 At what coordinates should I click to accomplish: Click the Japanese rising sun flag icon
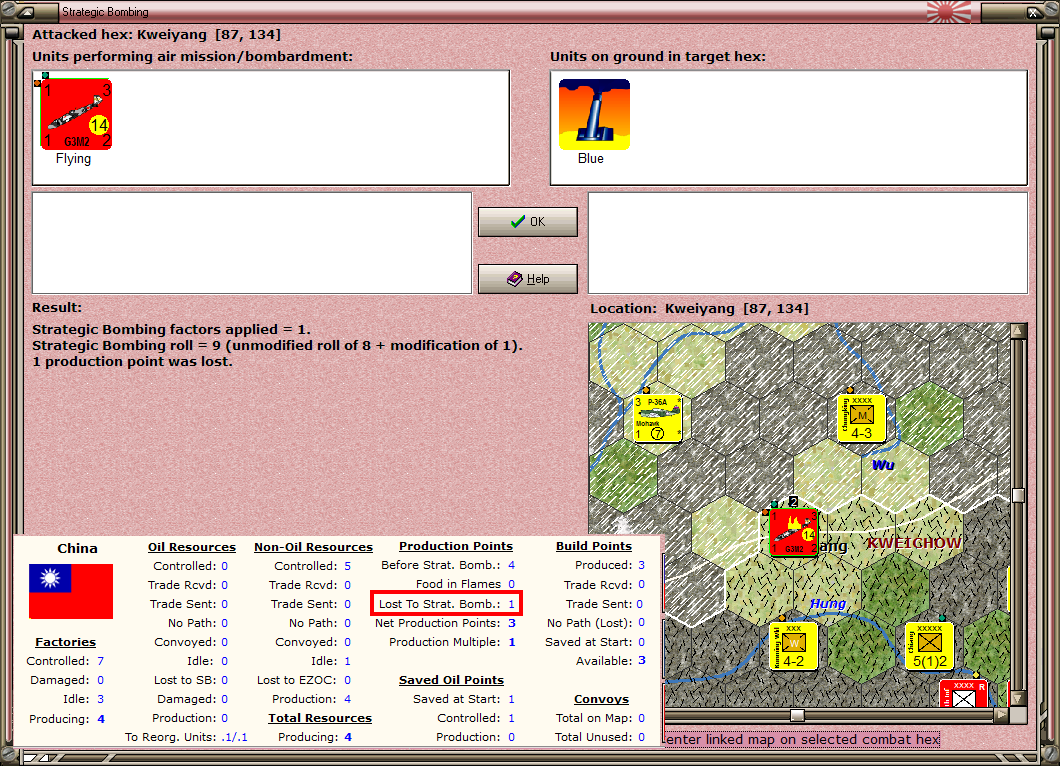(948, 11)
